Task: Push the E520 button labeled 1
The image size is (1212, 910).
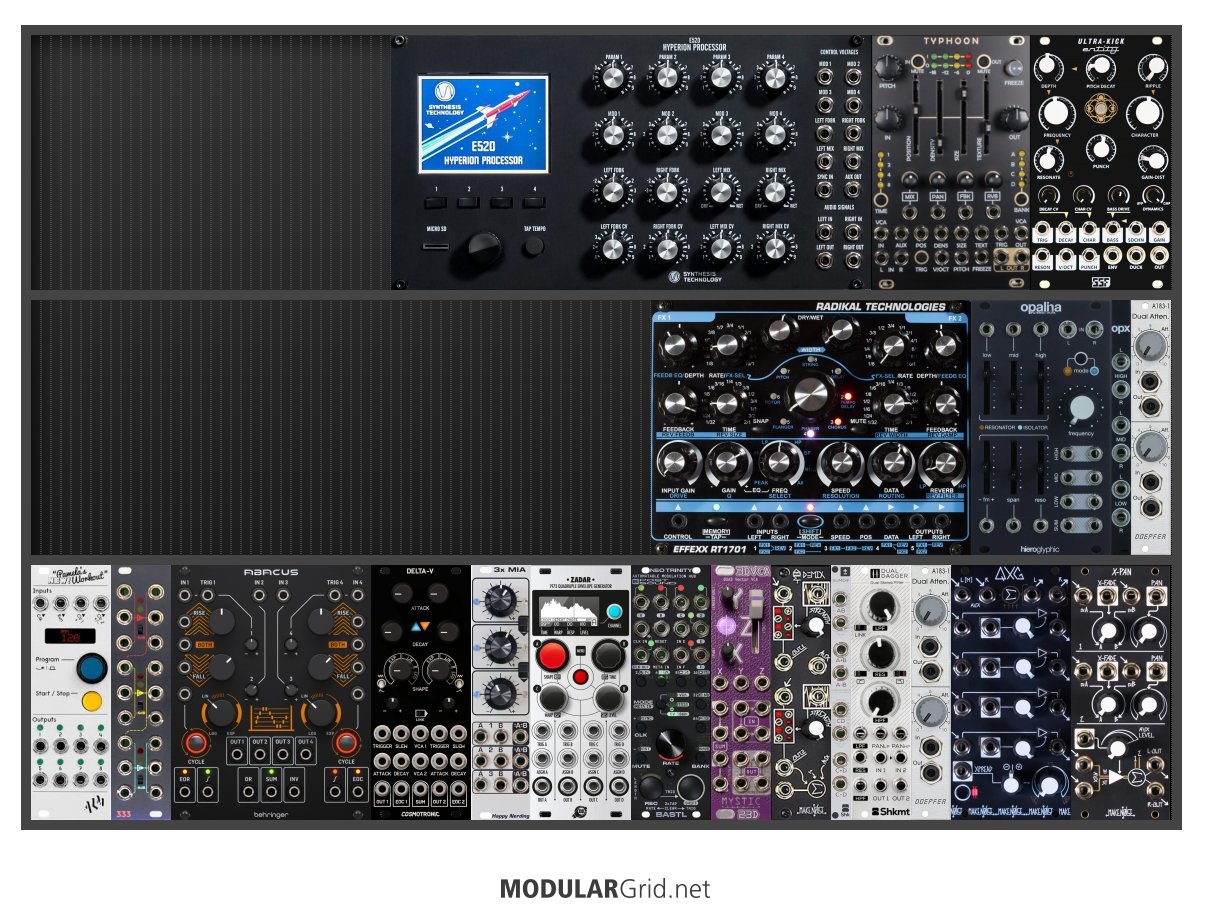Action: coord(437,203)
